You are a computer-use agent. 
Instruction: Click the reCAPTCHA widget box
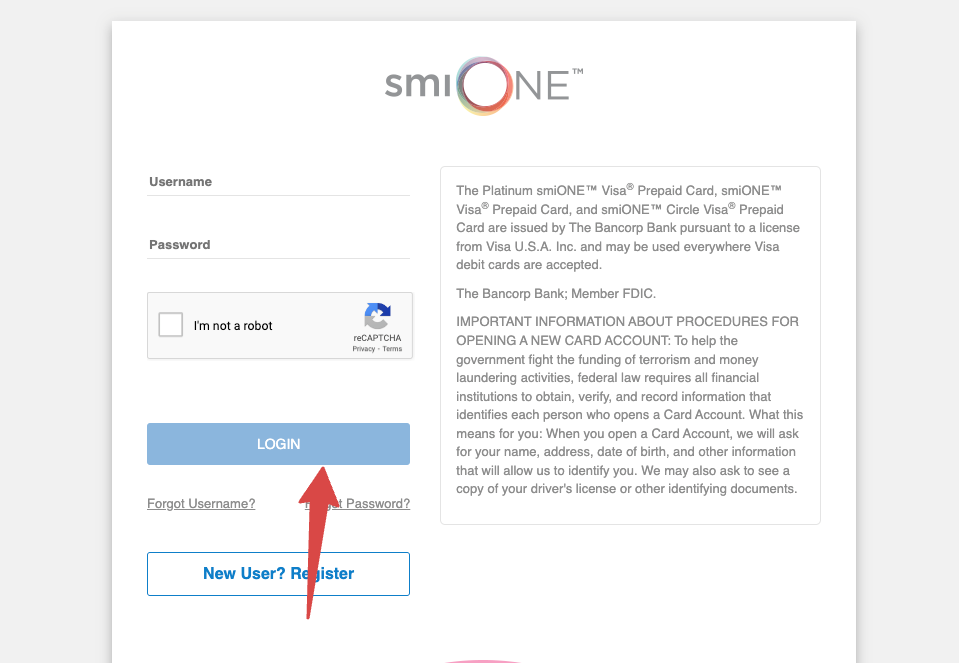coord(280,325)
